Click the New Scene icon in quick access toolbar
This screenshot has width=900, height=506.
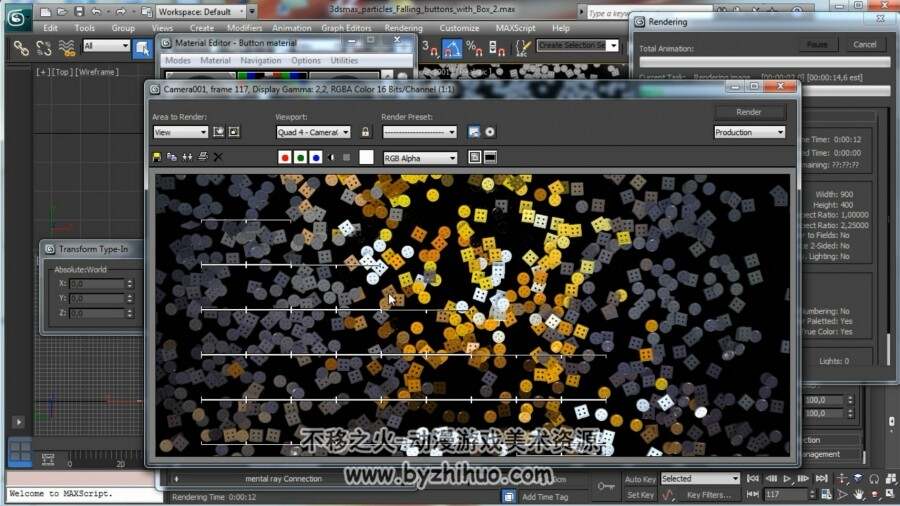tap(46, 11)
